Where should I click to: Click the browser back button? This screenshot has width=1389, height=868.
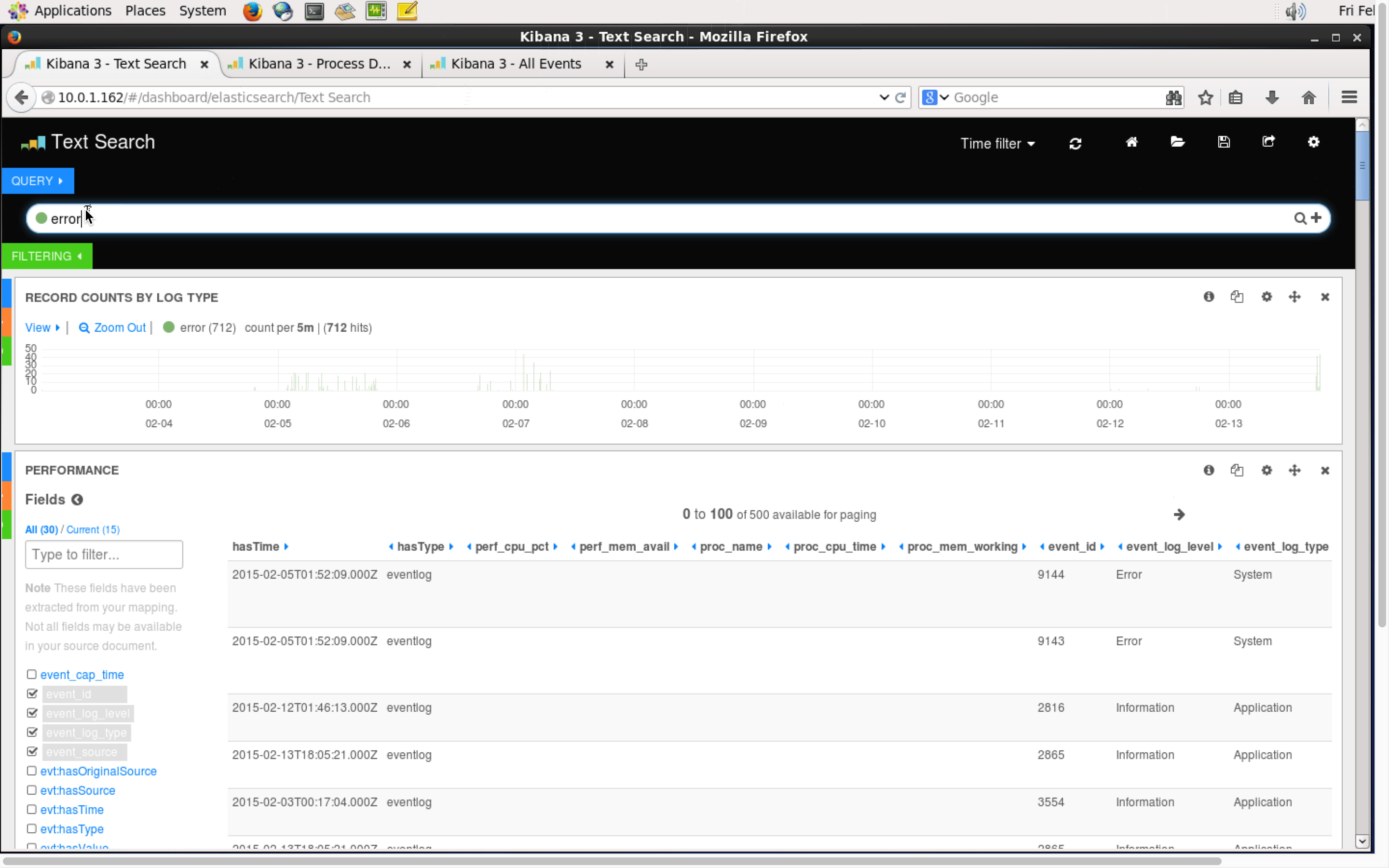pos(21,97)
